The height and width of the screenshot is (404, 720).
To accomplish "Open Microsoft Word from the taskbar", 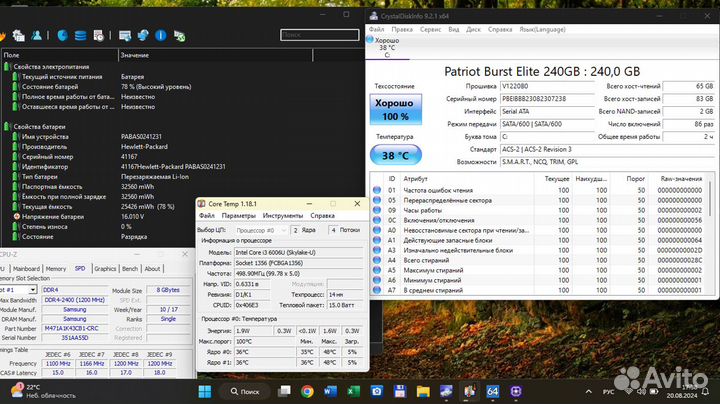I will coord(330,391).
